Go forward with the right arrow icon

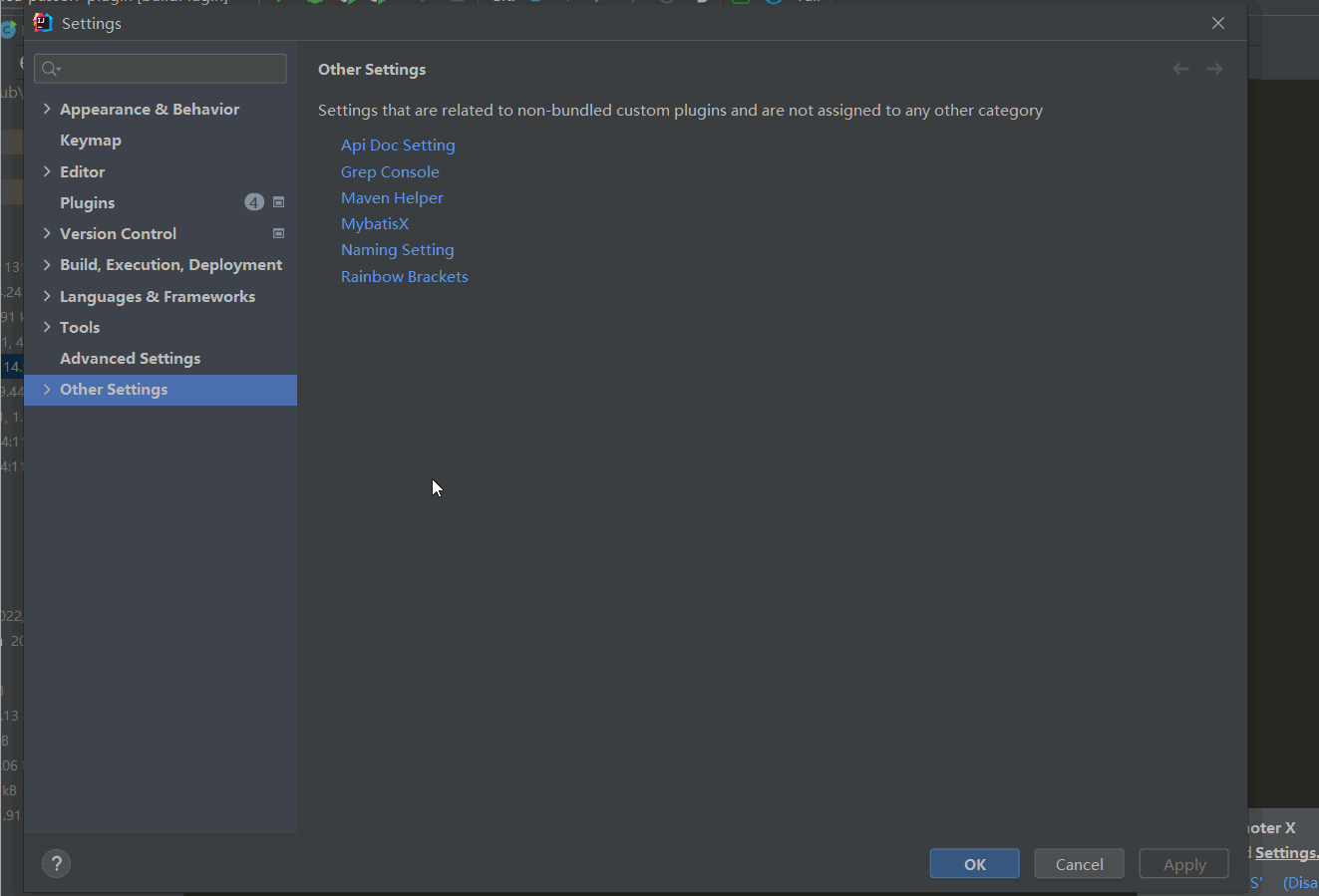coord(1214,69)
